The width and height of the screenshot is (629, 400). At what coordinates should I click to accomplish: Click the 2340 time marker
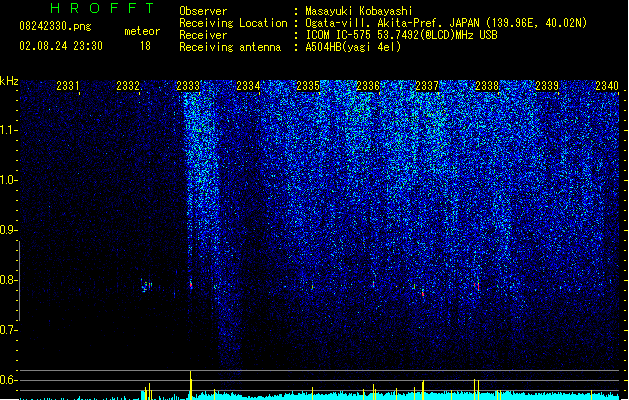click(607, 86)
